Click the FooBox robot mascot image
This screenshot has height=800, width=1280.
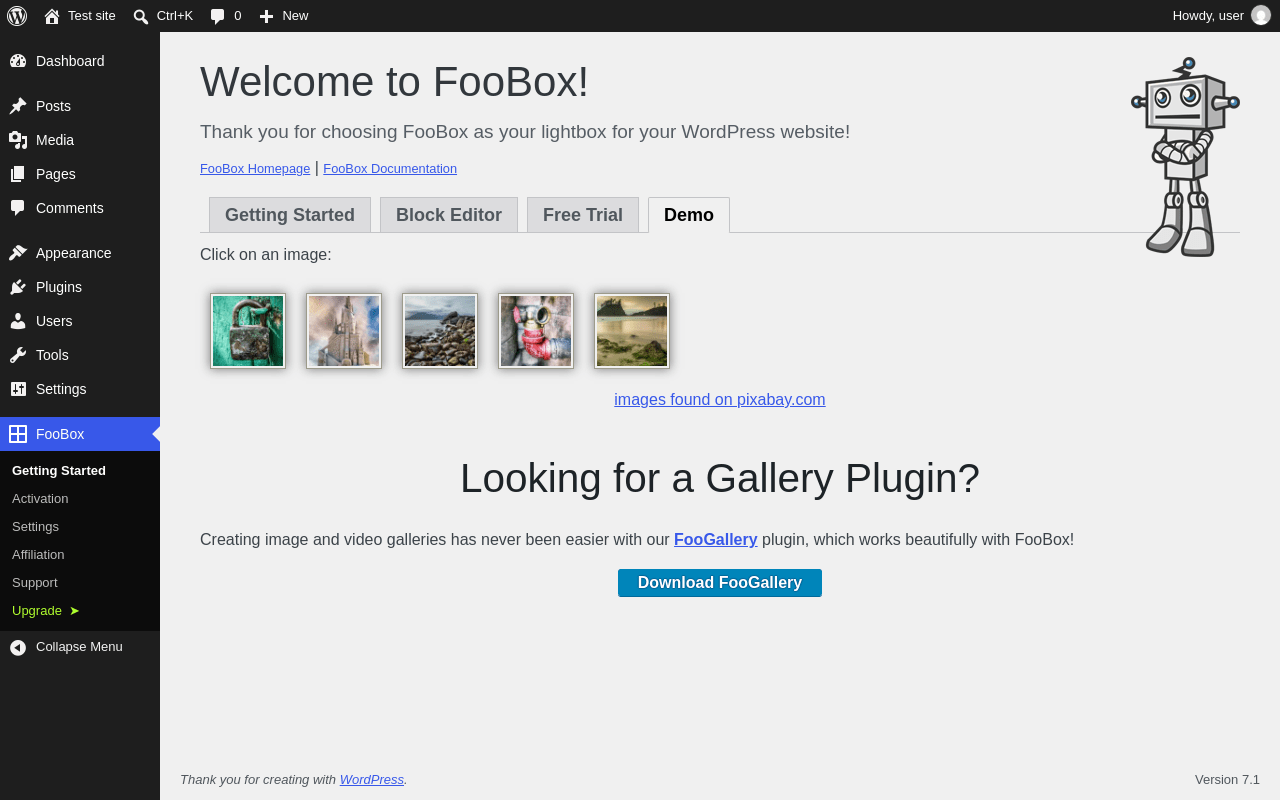(x=1186, y=156)
